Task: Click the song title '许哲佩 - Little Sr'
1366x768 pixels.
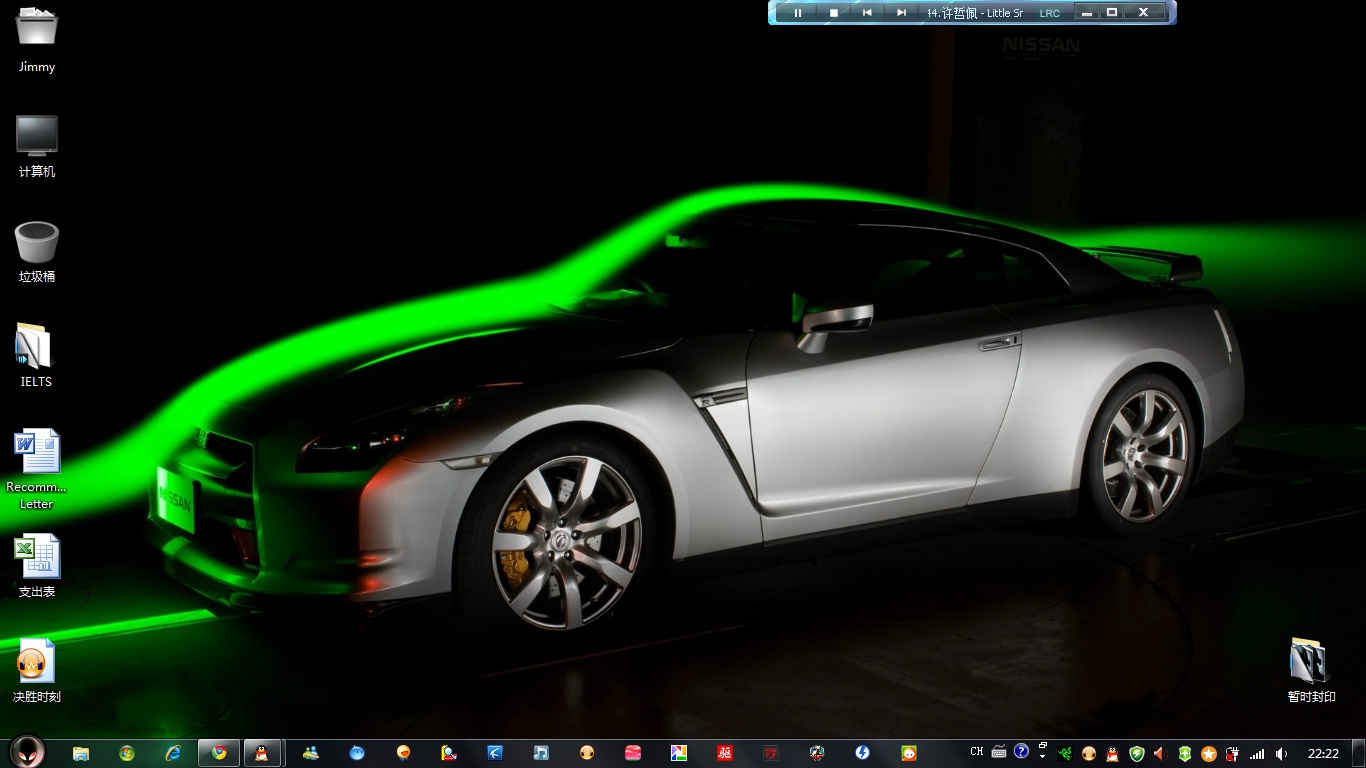Action: click(982, 13)
